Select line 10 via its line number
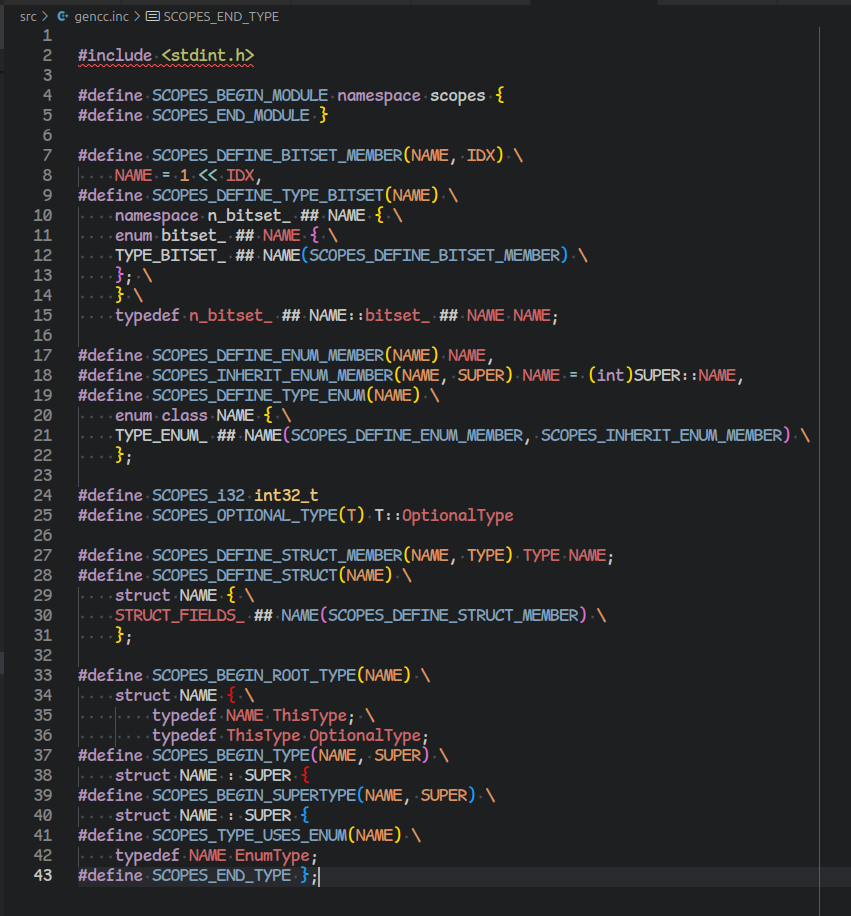Image resolution: width=851 pixels, height=916 pixels. click(x=43, y=215)
